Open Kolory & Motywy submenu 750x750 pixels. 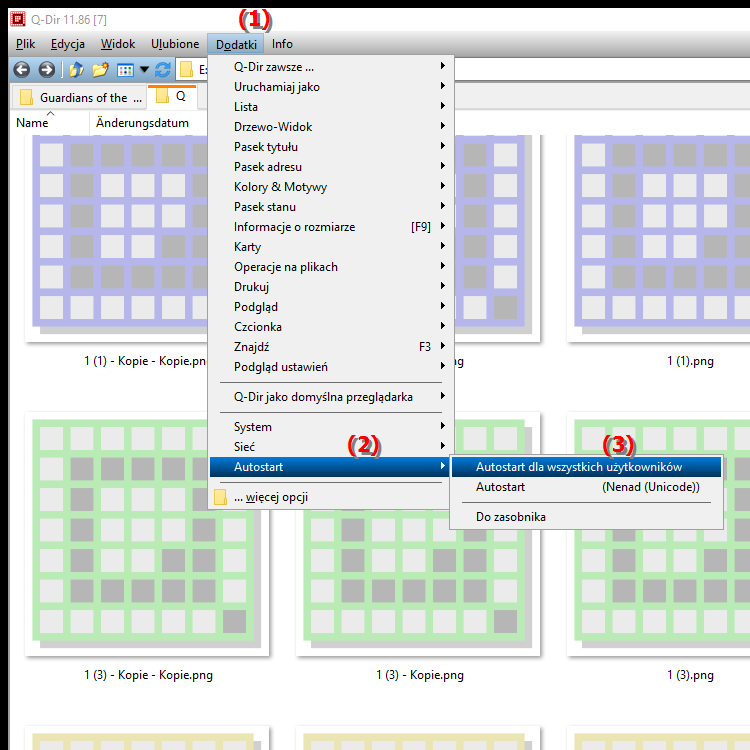(331, 187)
